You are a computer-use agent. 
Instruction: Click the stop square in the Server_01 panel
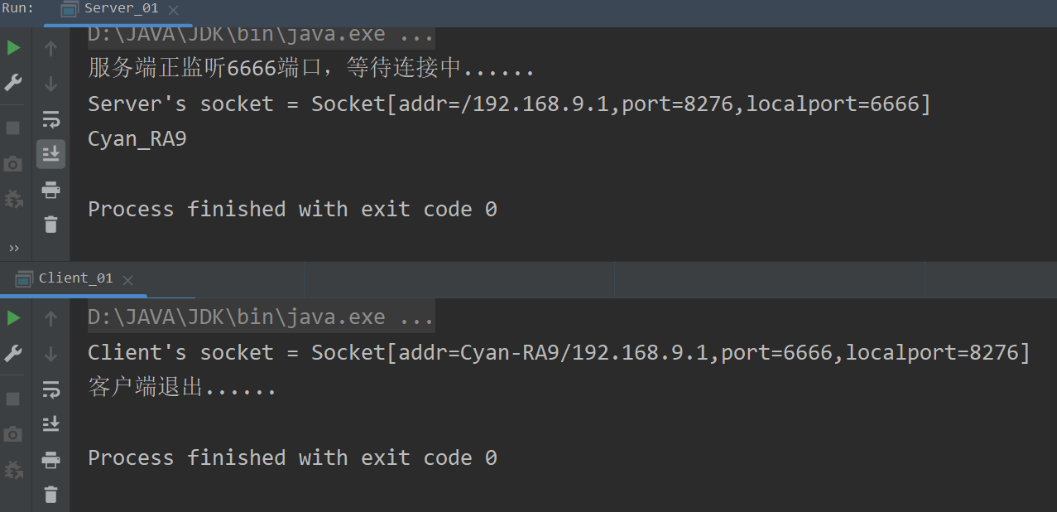pyautogui.click(x=13, y=128)
